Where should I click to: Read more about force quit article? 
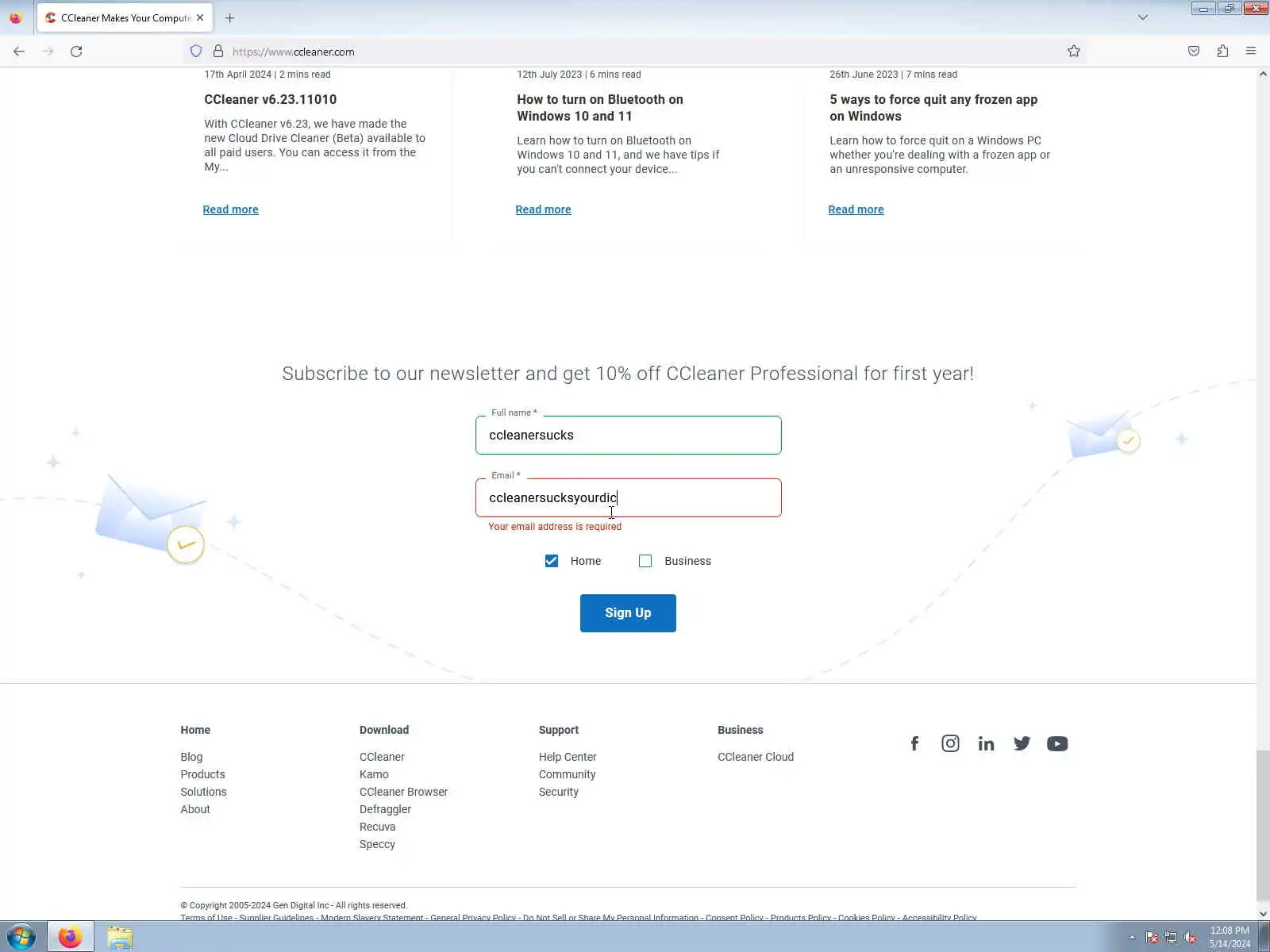[x=856, y=209]
